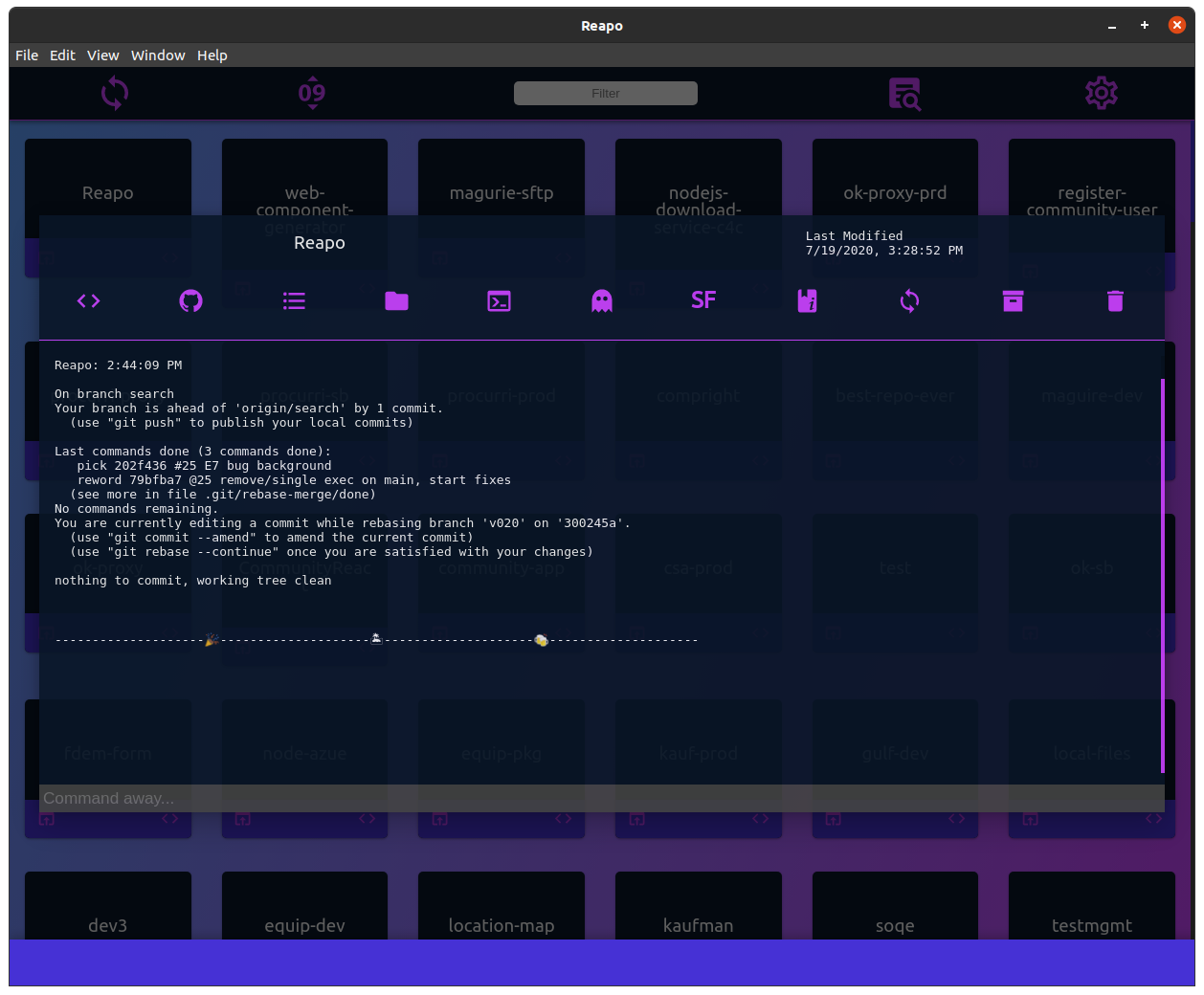
Task: Click the 'Reapo: 2:44:09 PM' output line
Action: pyautogui.click(x=118, y=365)
